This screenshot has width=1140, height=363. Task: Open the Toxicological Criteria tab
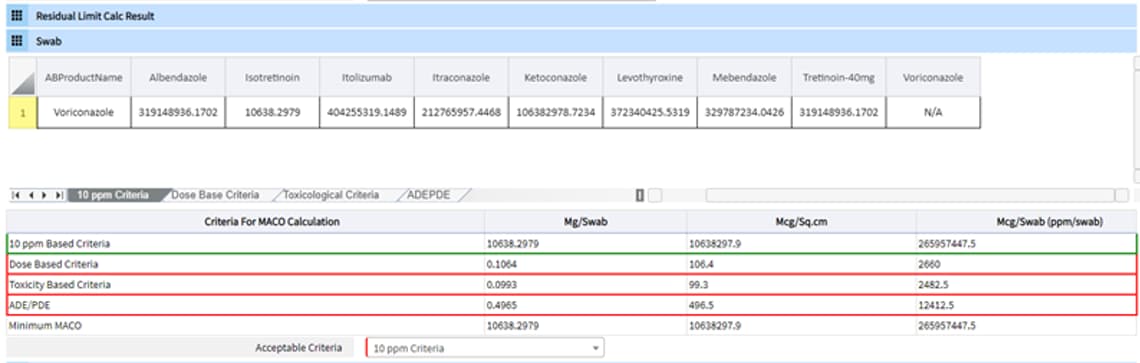tap(332, 195)
